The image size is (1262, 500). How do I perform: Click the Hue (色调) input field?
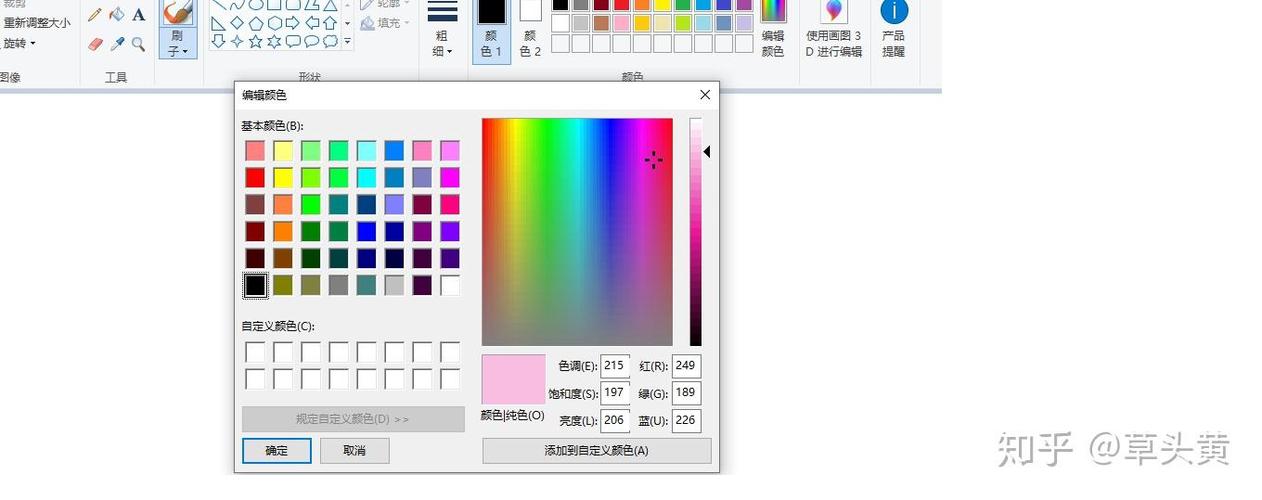pyautogui.click(x=615, y=366)
